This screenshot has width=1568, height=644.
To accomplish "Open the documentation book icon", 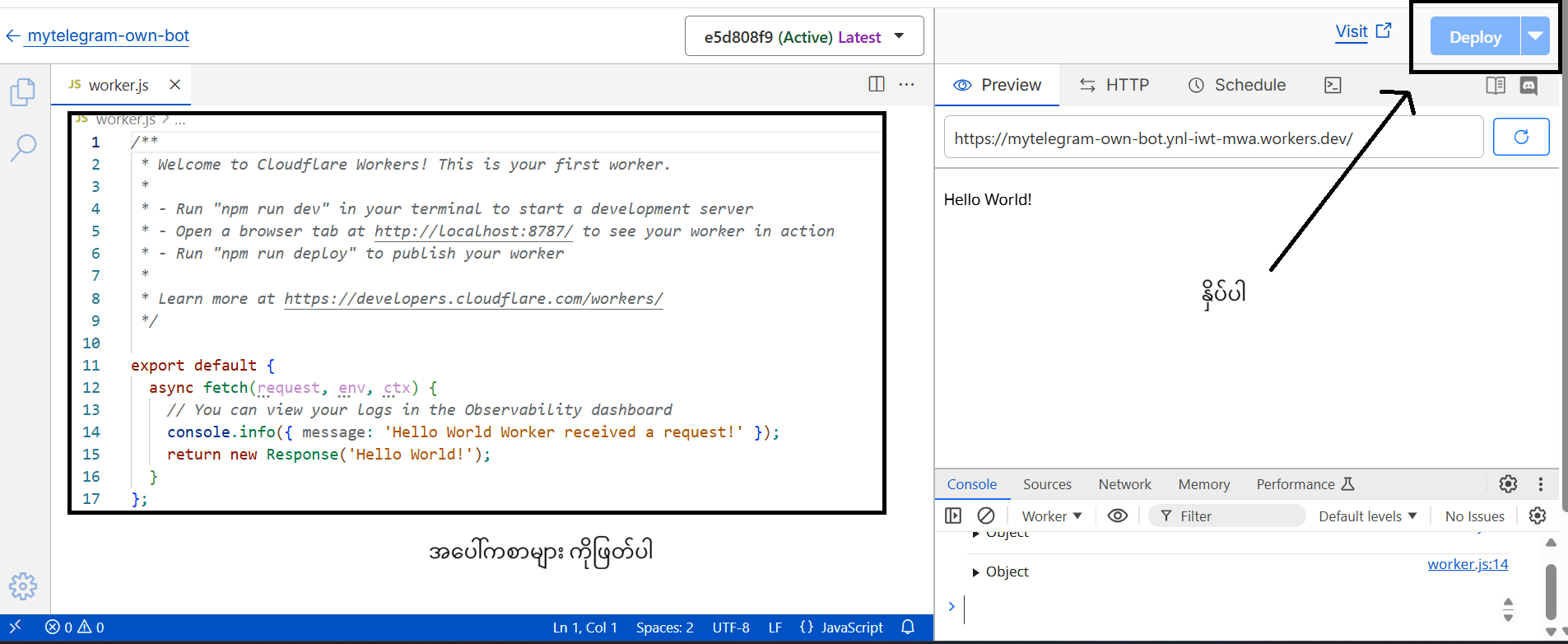I will 1496,85.
